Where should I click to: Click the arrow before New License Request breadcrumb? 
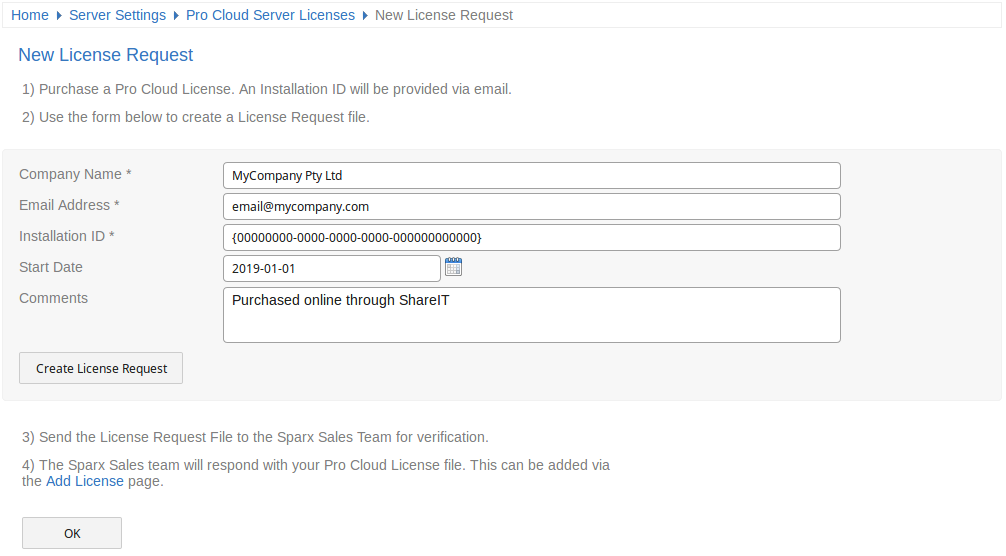coord(365,16)
